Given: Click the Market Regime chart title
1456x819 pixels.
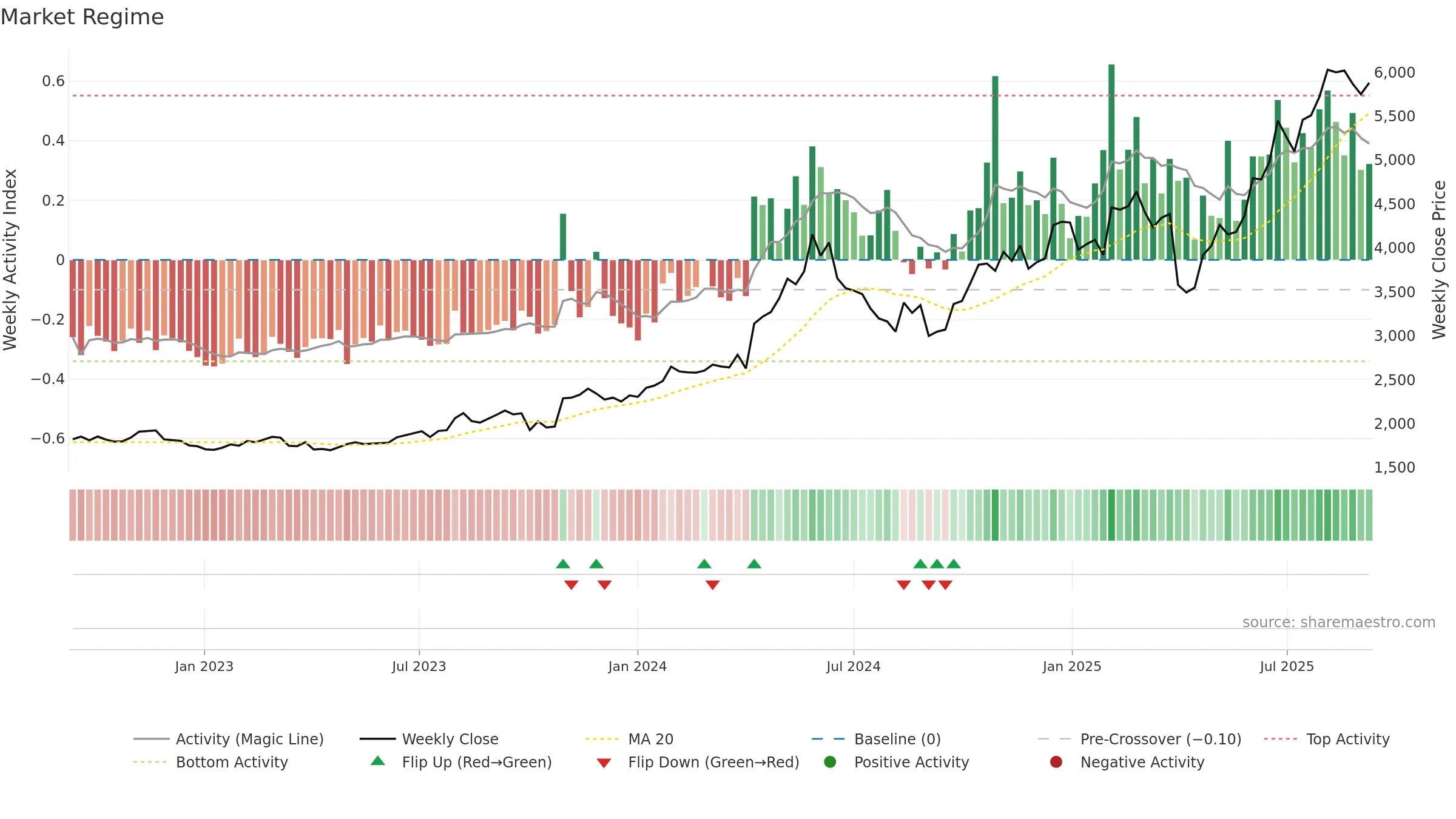Looking at the screenshot, I should point(82,17).
